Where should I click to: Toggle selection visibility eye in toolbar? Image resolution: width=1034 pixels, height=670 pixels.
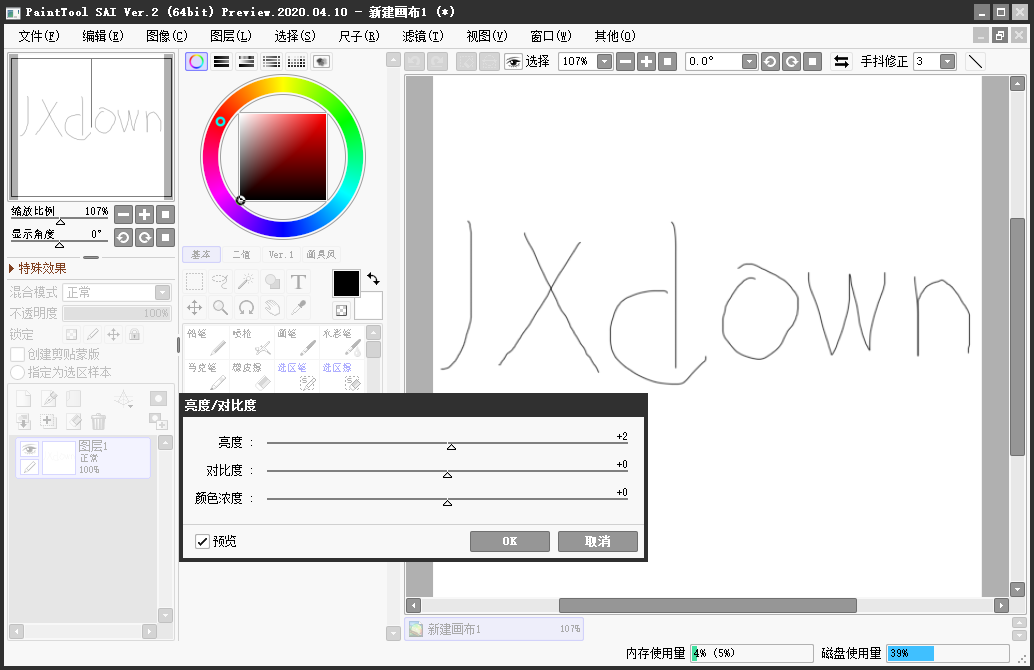513,61
